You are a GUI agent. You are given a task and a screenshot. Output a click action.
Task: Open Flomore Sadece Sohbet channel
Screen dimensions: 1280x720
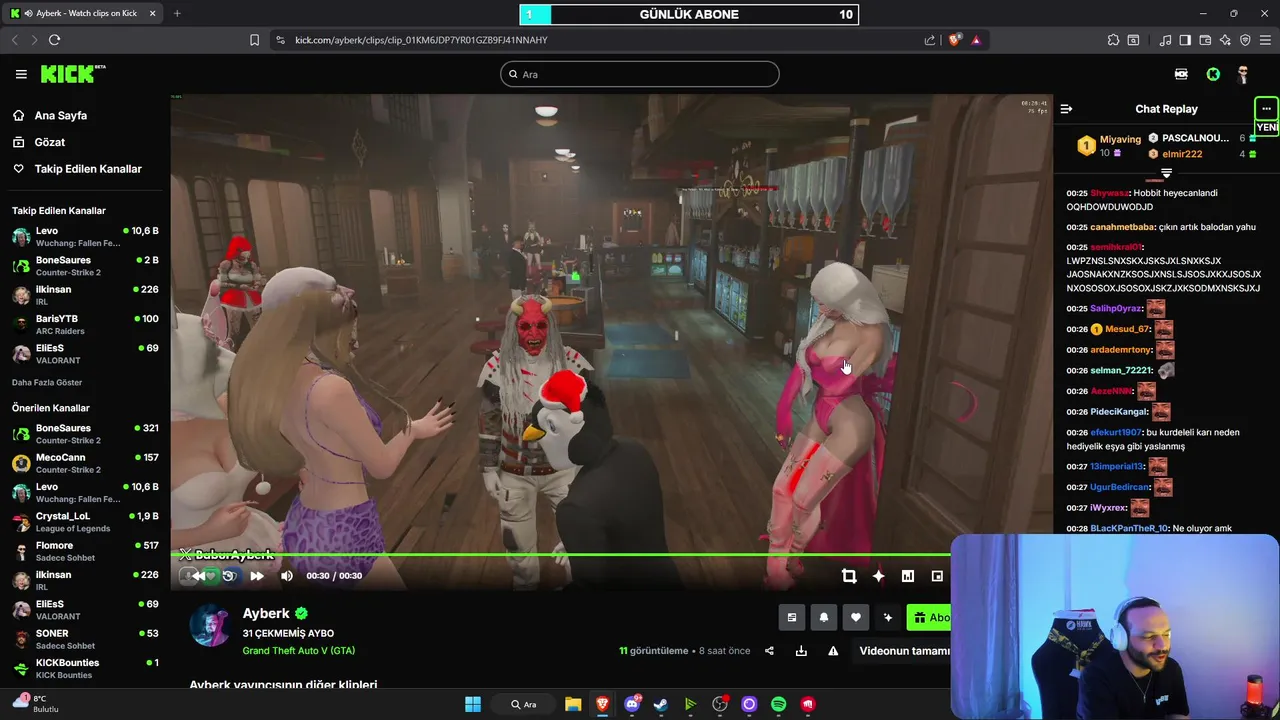85,551
